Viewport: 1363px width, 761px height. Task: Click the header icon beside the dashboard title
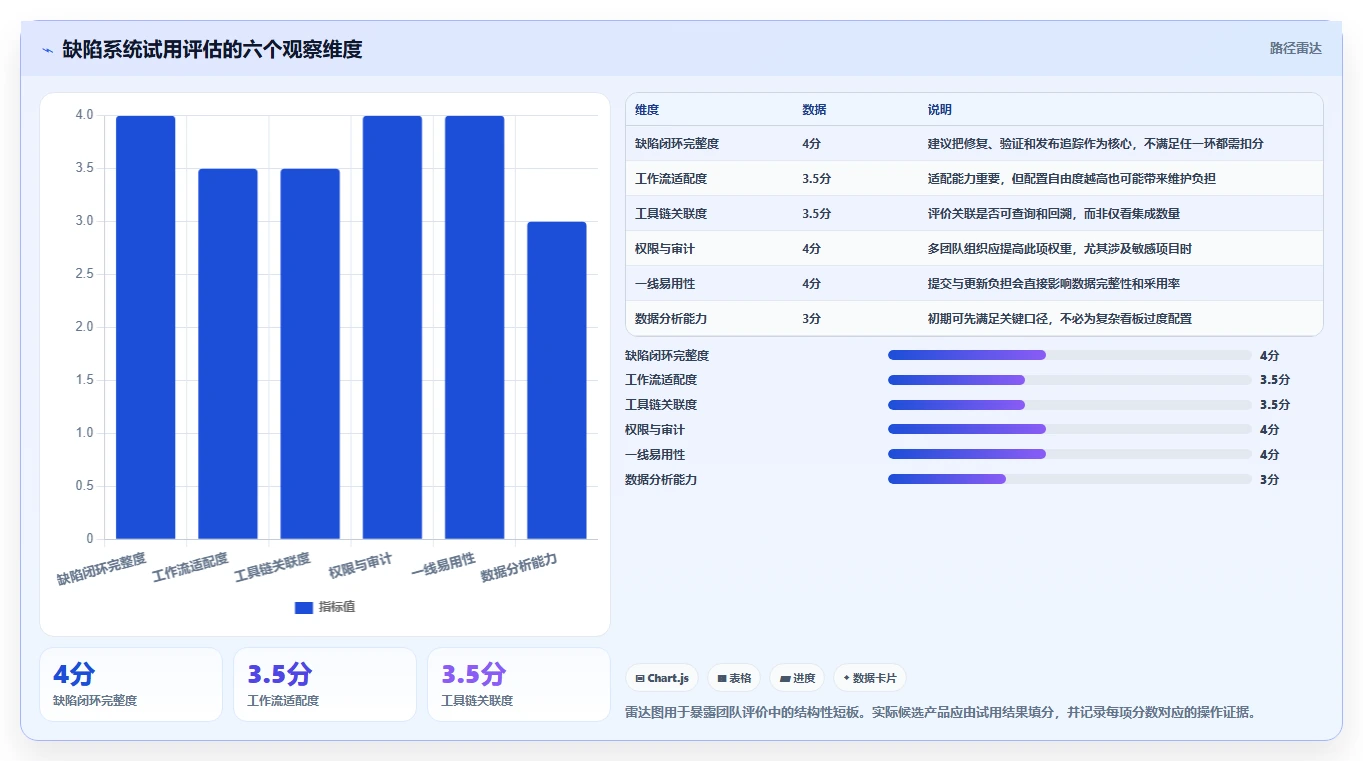[x=47, y=49]
